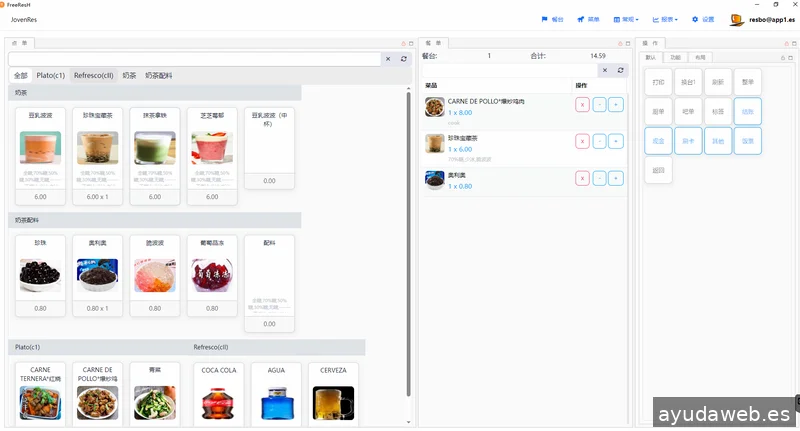Add the 配料 item priced 0.00
This screenshot has height=431, width=800.
(x=269, y=284)
